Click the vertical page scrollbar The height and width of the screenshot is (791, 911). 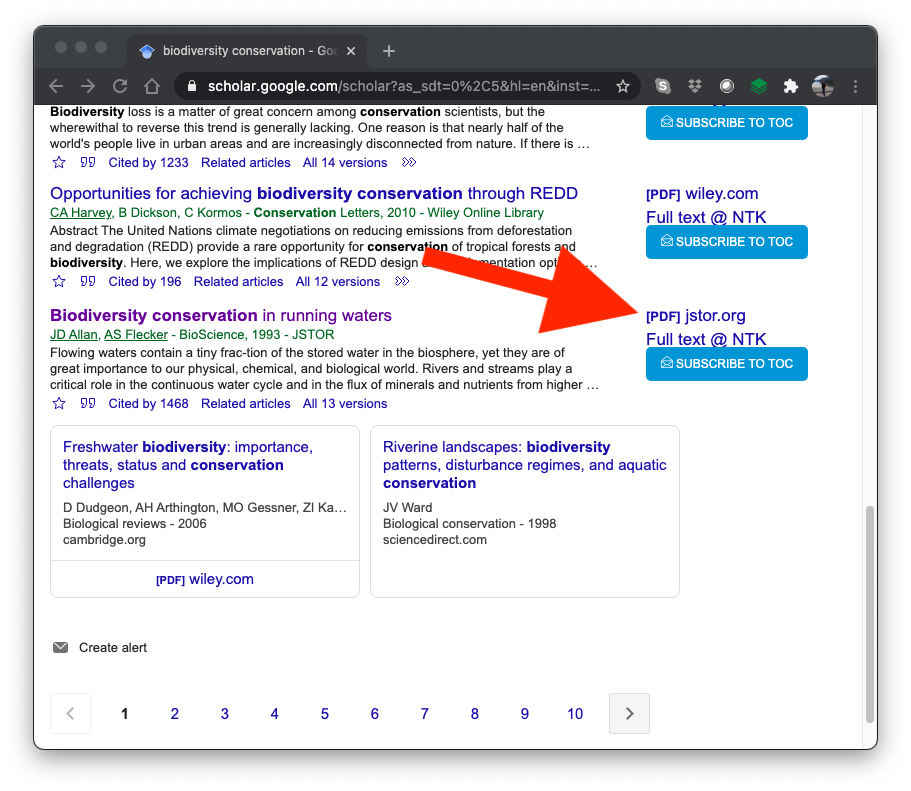click(869, 613)
